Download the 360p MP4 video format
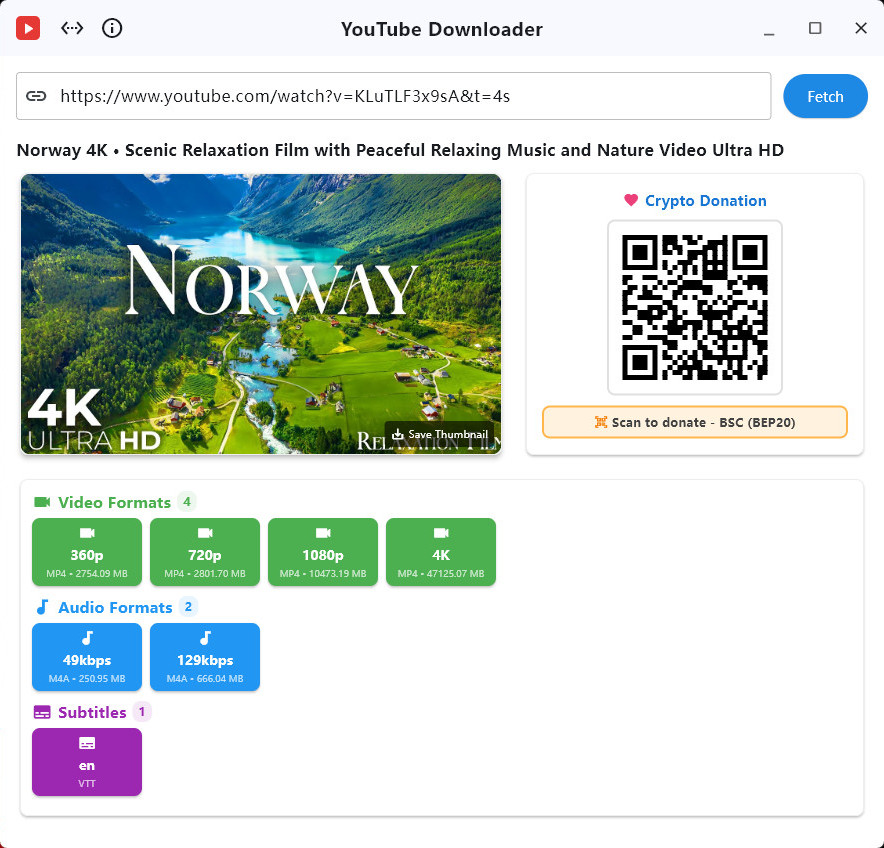The height and width of the screenshot is (848, 884). [87, 552]
